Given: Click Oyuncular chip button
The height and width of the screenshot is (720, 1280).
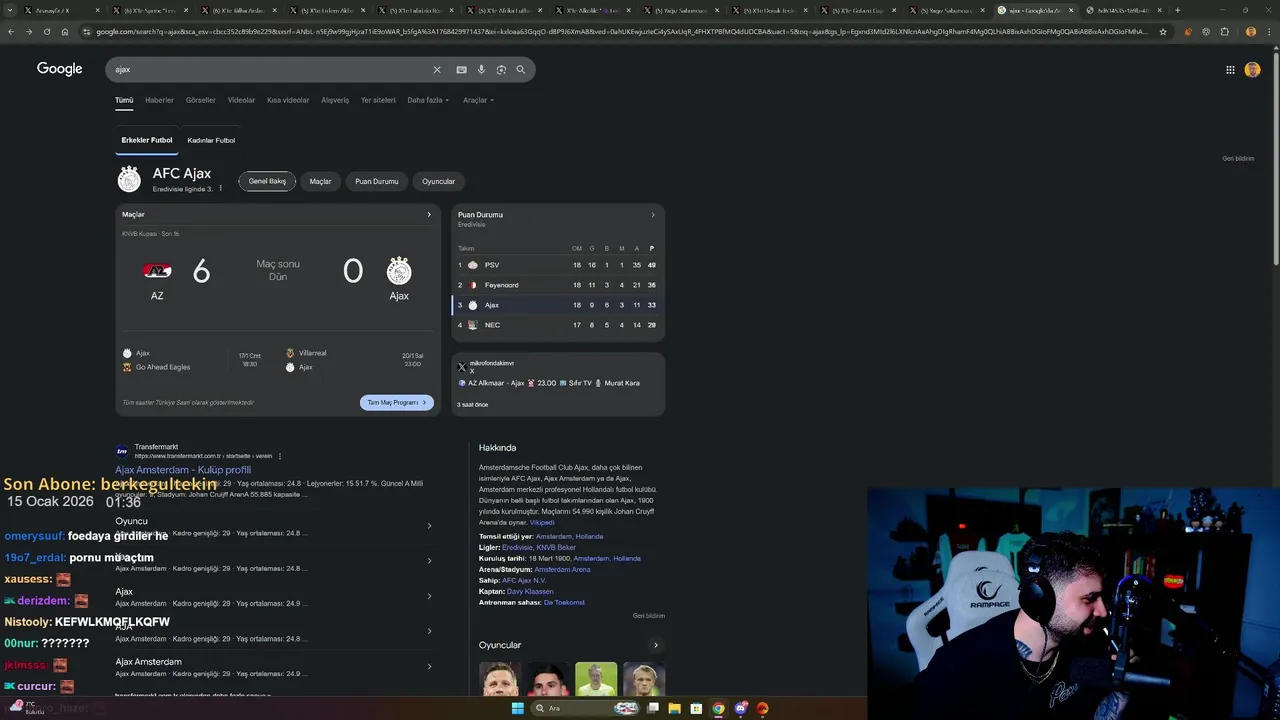Looking at the screenshot, I should (x=438, y=181).
